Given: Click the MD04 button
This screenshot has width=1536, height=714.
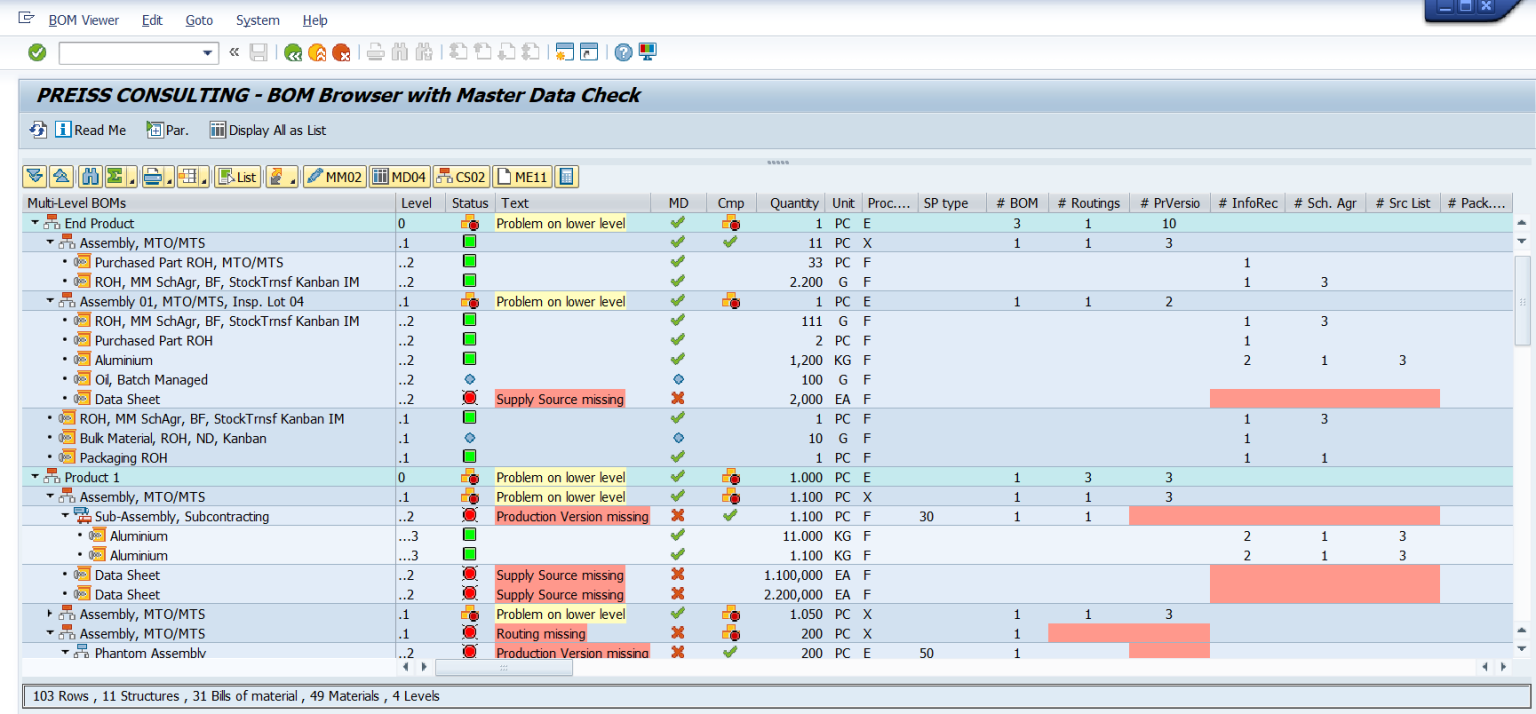Looking at the screenshot, I should 399,177.
